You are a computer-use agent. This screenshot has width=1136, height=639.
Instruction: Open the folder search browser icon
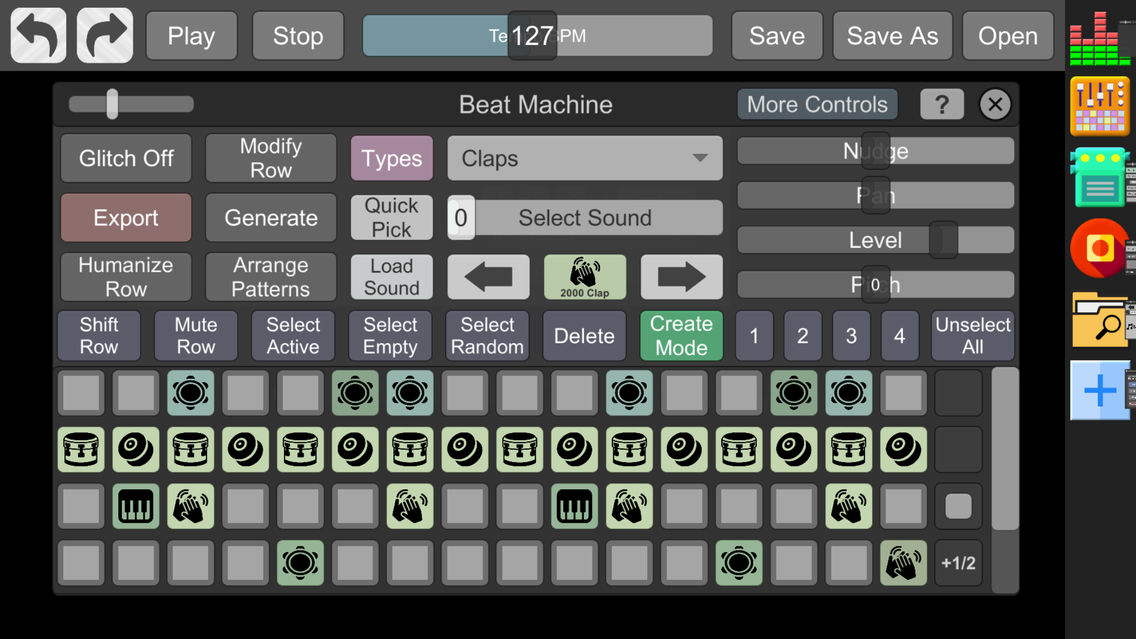click(x=1100, y=320)
